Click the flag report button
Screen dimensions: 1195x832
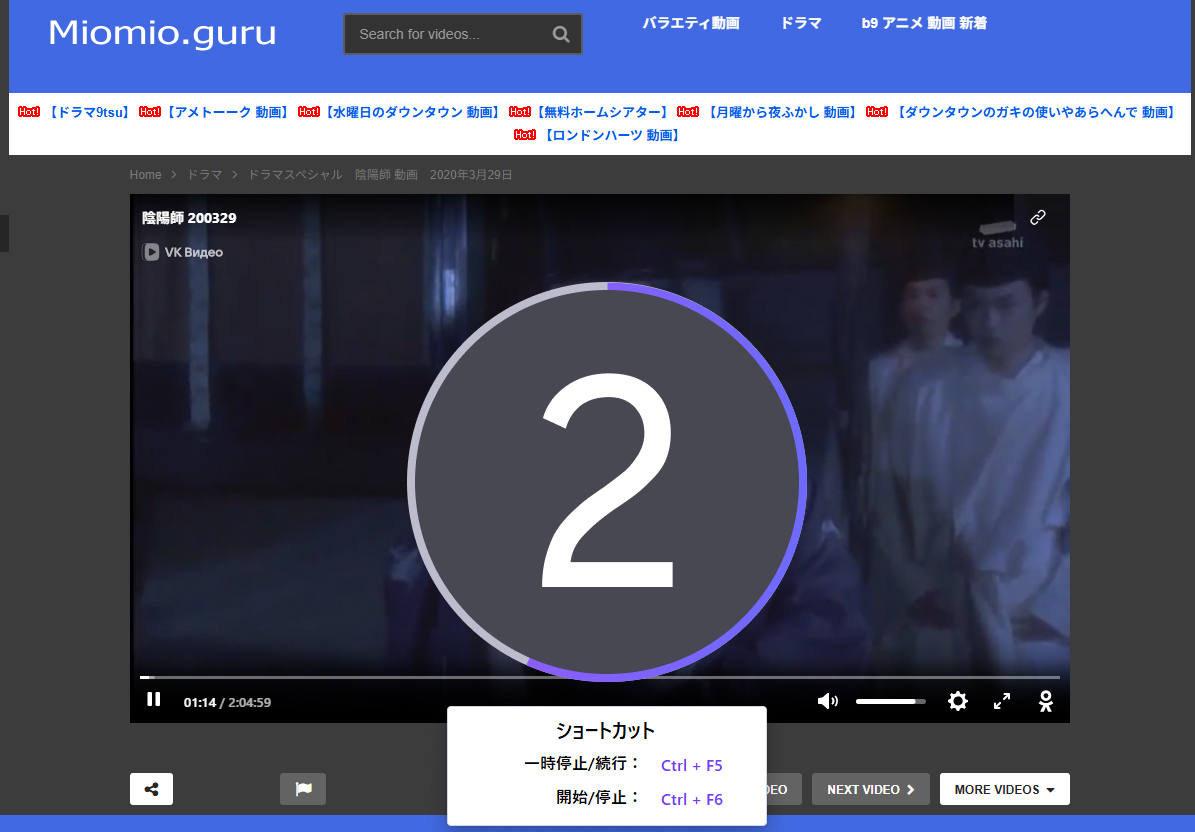(302, 789)
